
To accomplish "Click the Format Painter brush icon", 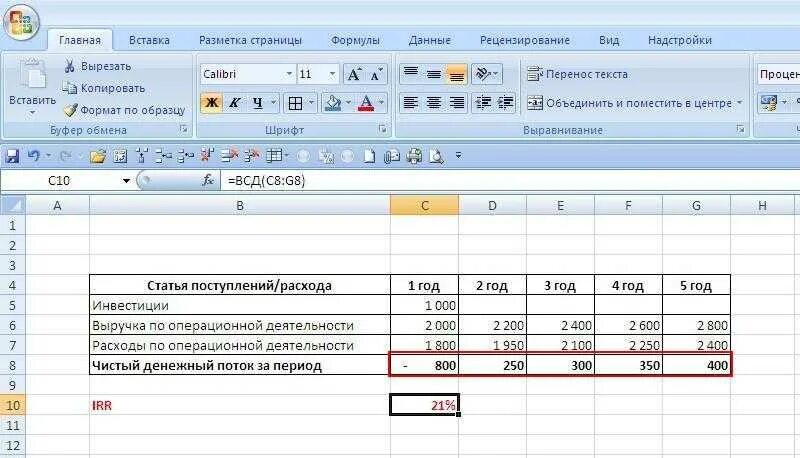I will tap(70, 110).
